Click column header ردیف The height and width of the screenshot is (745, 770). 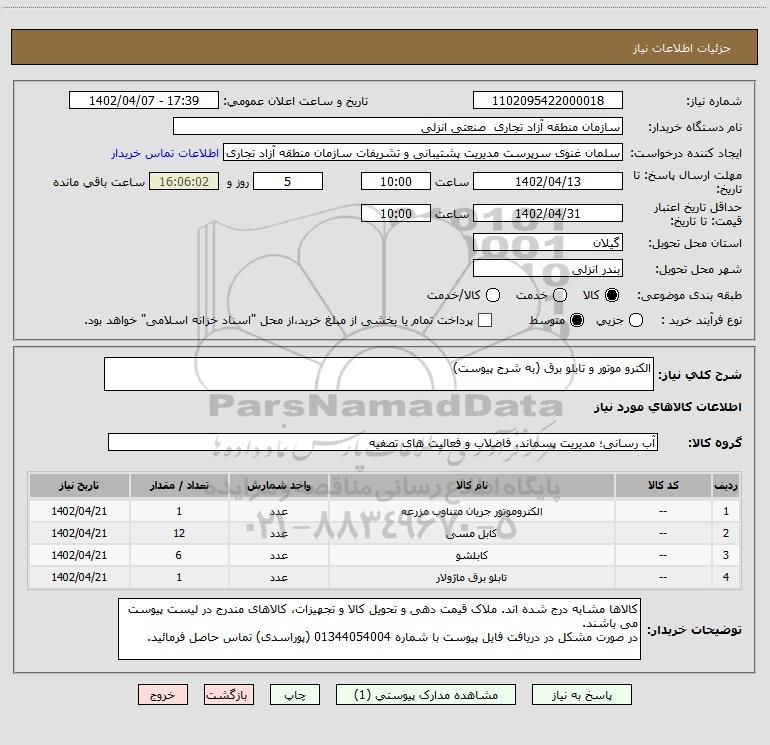(726, 485)
